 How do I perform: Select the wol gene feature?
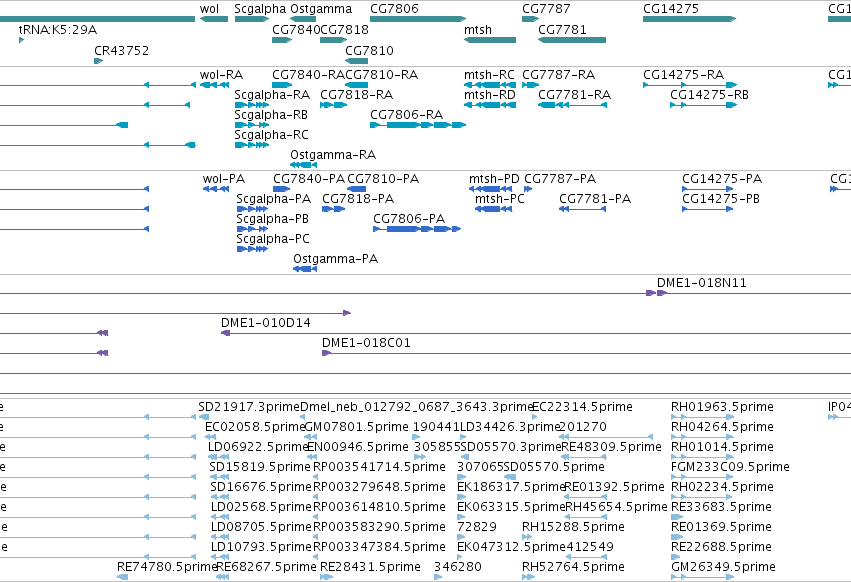[214, 19]
